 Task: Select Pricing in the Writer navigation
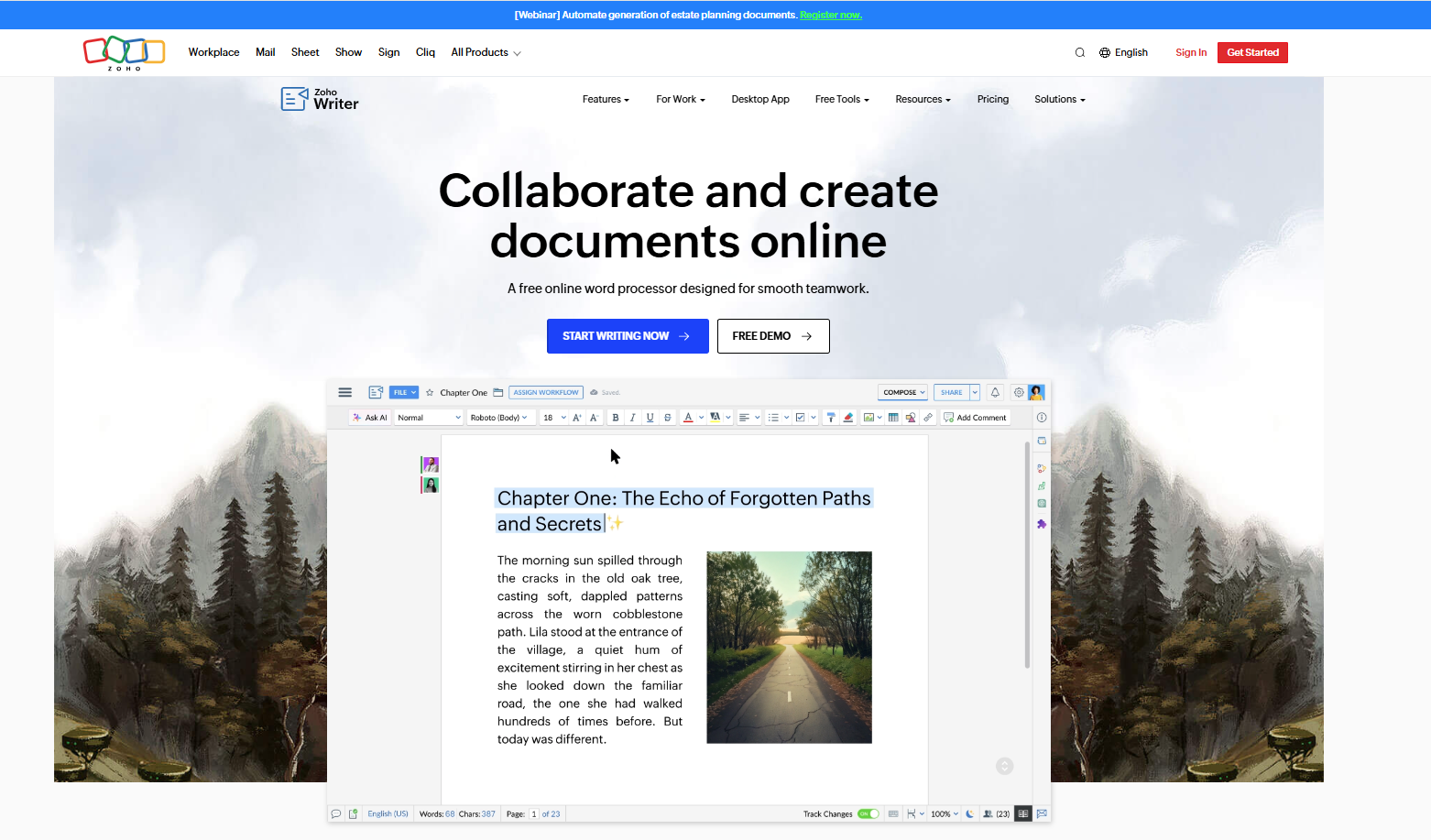[992, 99]
